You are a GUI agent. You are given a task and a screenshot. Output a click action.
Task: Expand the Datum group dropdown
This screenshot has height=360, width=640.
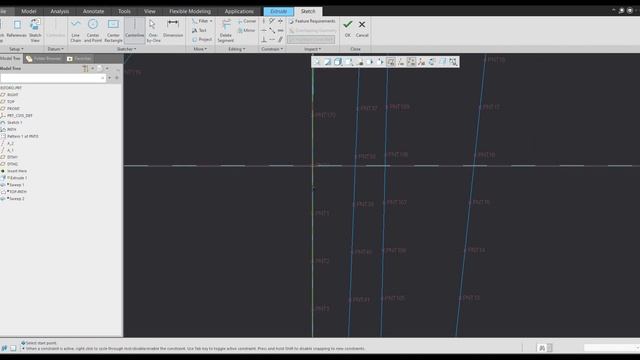56,49
